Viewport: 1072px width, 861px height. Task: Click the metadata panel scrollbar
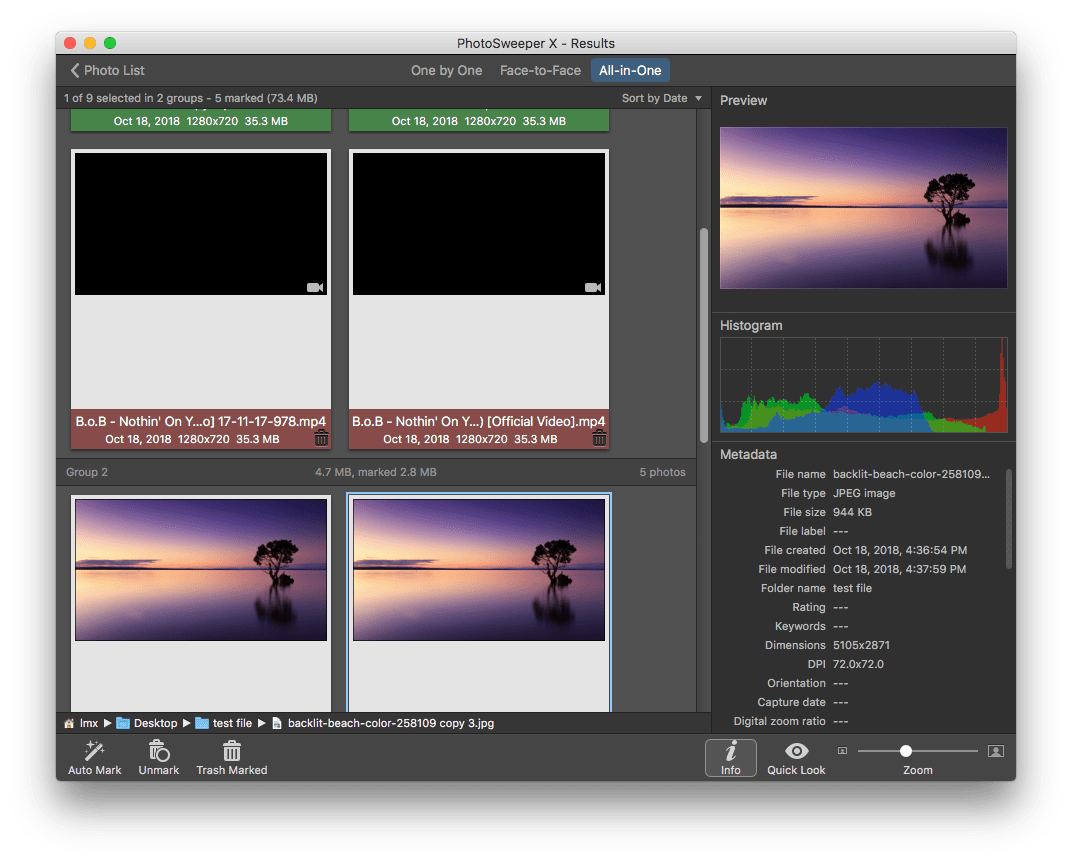pyautogui.click(x=1008, y=518)
